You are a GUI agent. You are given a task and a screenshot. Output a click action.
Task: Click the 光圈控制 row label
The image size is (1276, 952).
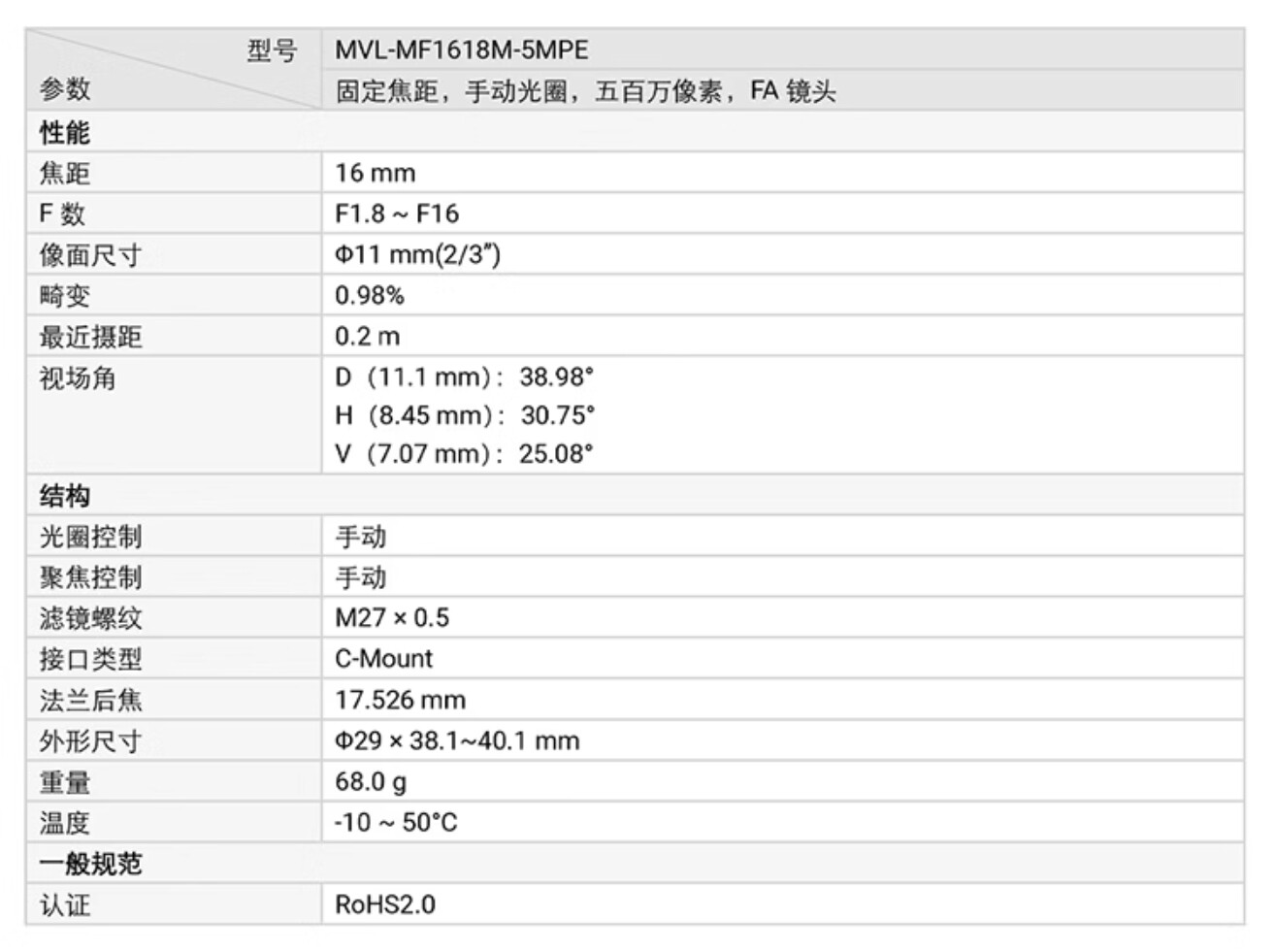[90, 537]
